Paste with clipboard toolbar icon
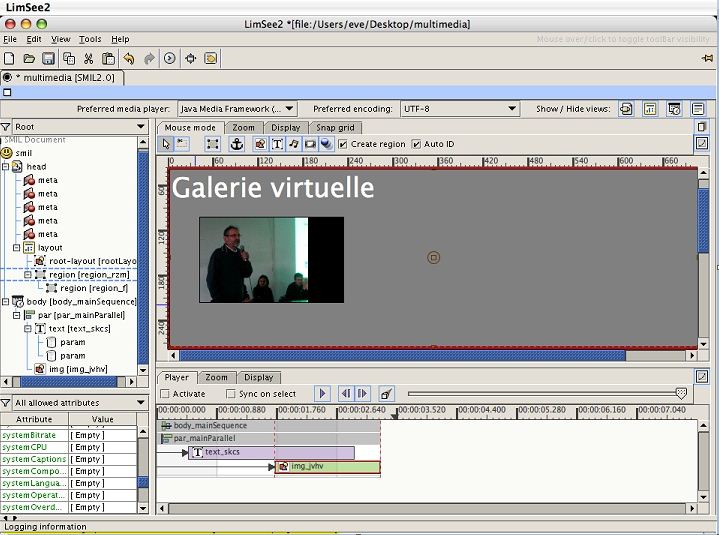Screen dimensions: 719x535 pos(109,58)
